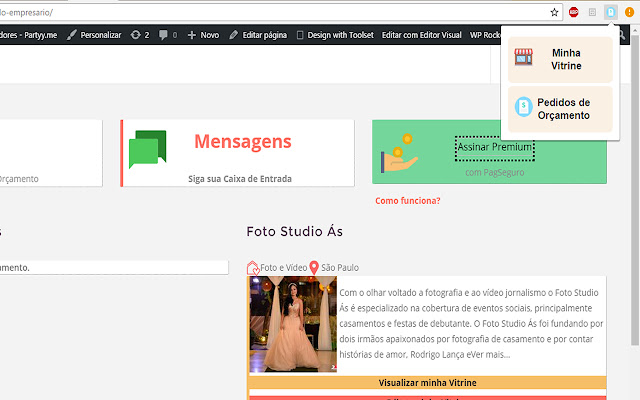The image size is (640, 400).
Task: Click the text field ending in 'mento.'
Action: click(113, 268)
